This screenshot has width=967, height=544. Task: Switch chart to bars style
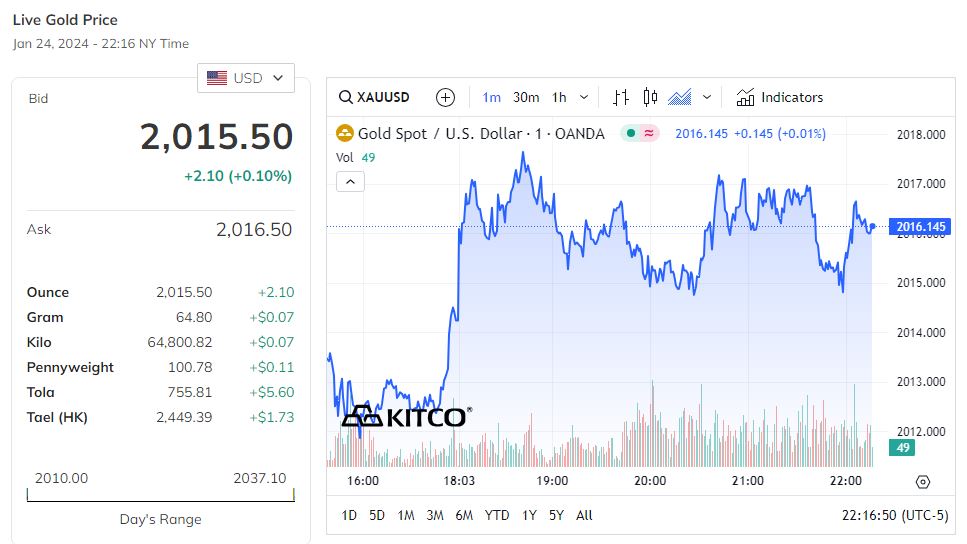(621, 97)
